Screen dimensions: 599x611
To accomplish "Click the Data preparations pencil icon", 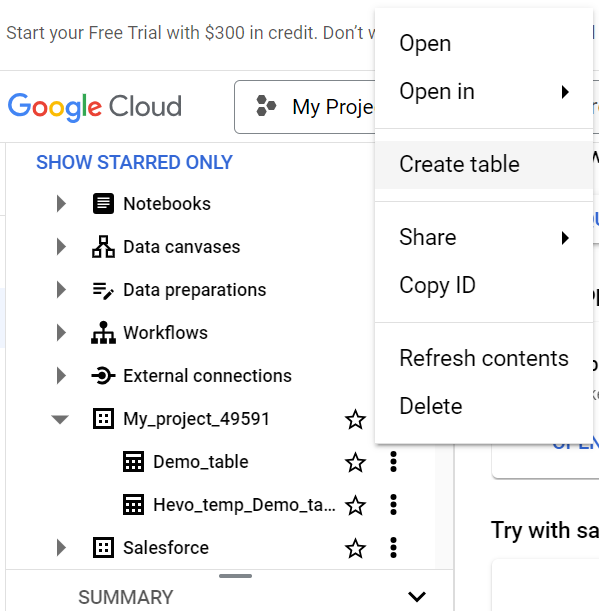I will [103, 290].
